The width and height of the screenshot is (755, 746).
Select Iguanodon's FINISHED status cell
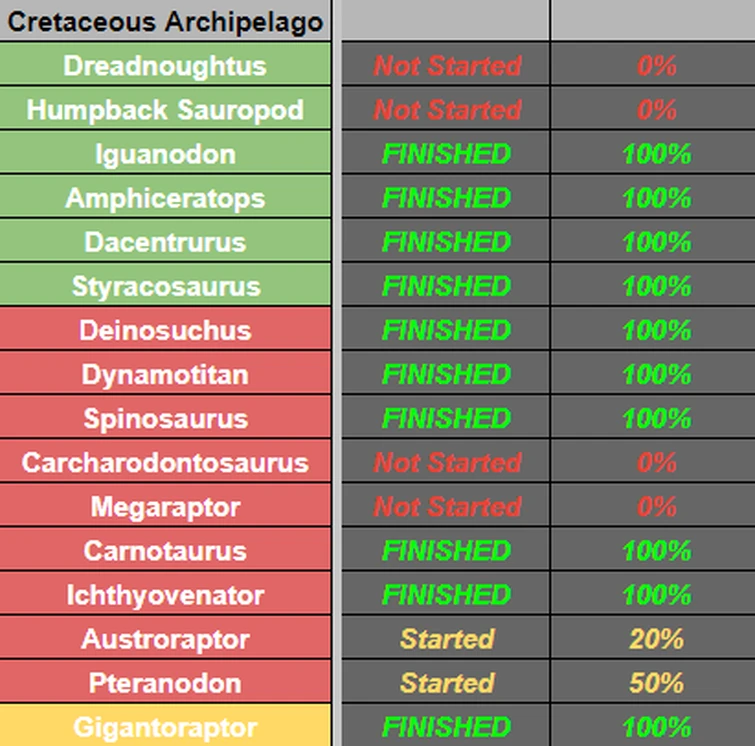(x=446, y=153)
